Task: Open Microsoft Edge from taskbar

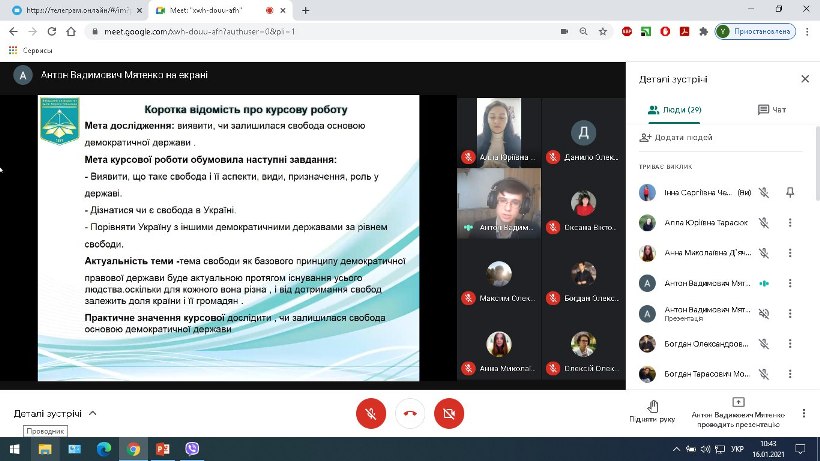Action: 104,449
